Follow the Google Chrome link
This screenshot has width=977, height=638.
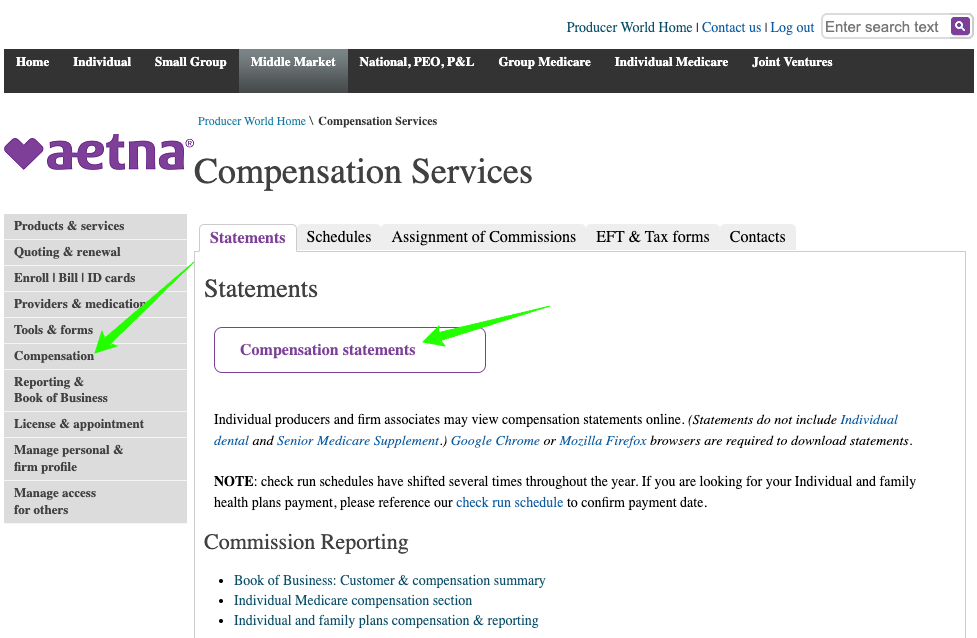click(495, 441)
